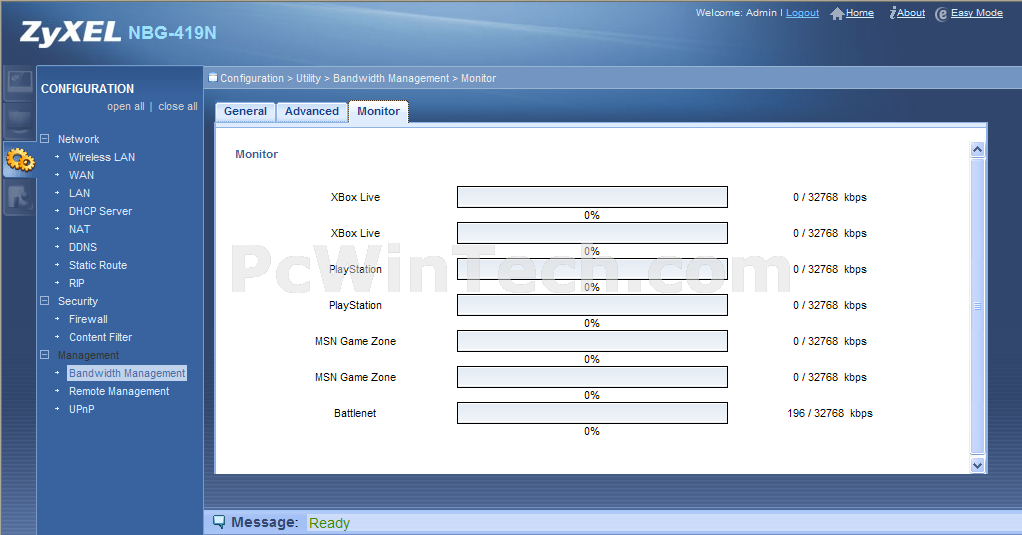Click the Easy Mode 'e' icon
The height and width of the screenshot is (535, 1022).
tap(941, 14)
